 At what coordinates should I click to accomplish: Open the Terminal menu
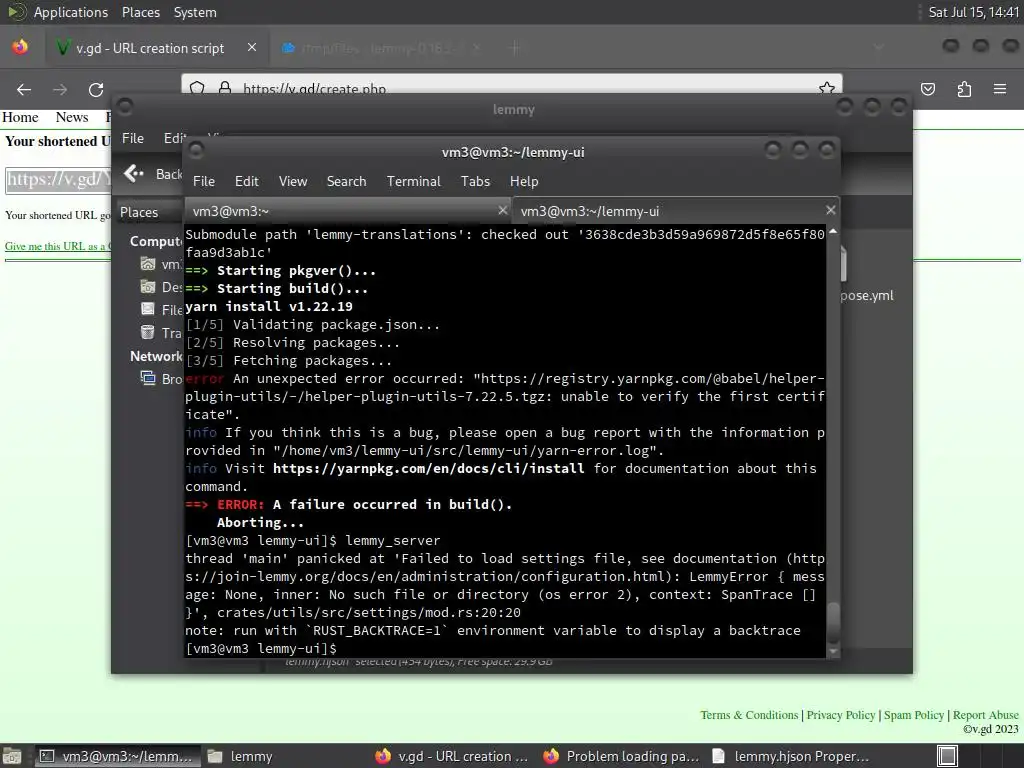(x=413, y=182)
